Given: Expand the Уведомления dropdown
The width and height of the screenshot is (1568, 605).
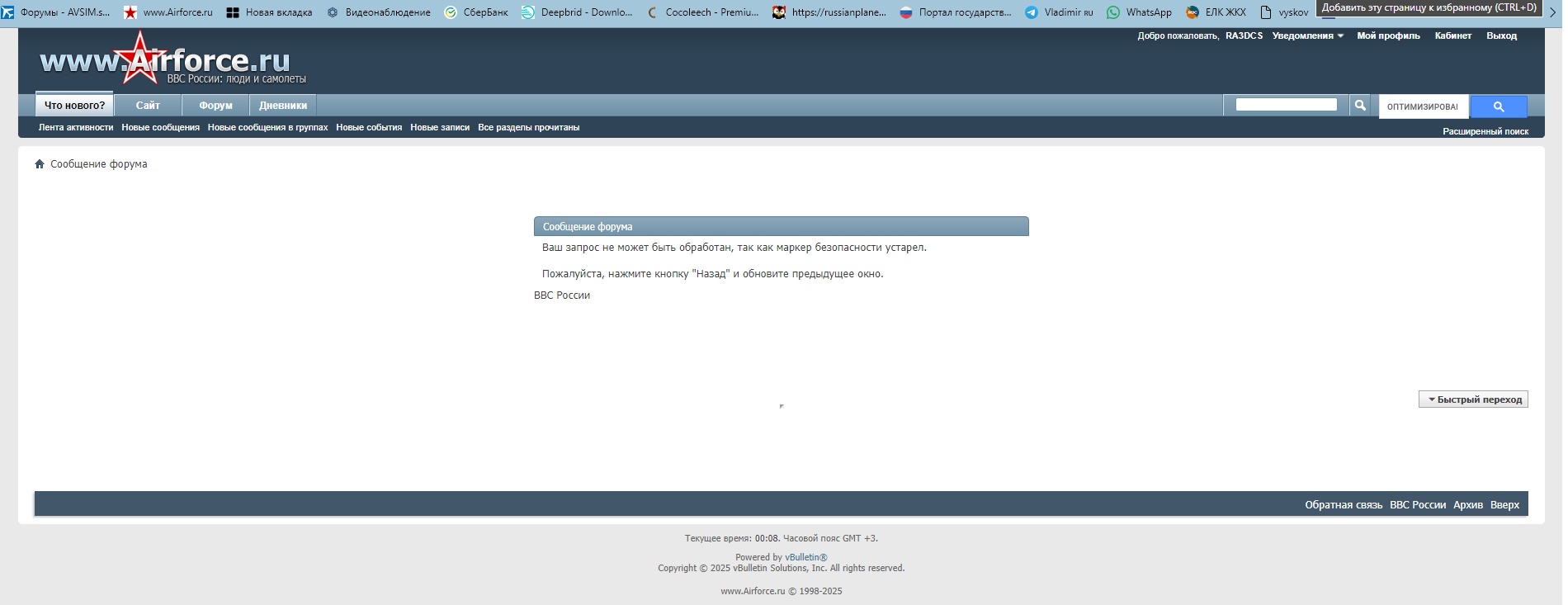Looking at the screenshot, I should (1307, 35).
